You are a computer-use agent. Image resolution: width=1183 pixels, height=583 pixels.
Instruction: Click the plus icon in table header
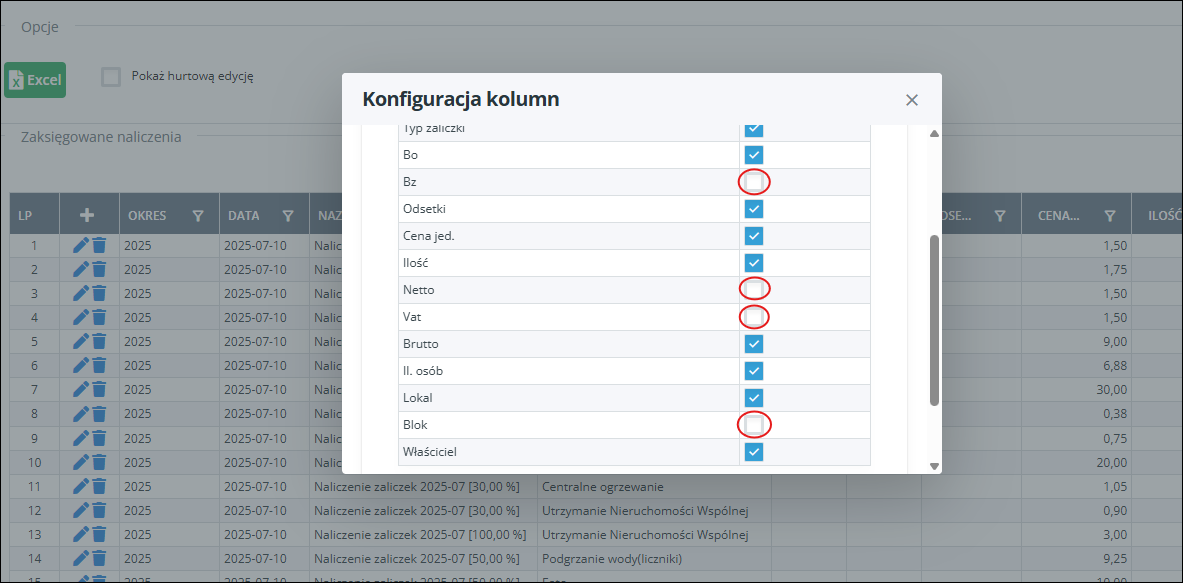click(x=88, y=215)
